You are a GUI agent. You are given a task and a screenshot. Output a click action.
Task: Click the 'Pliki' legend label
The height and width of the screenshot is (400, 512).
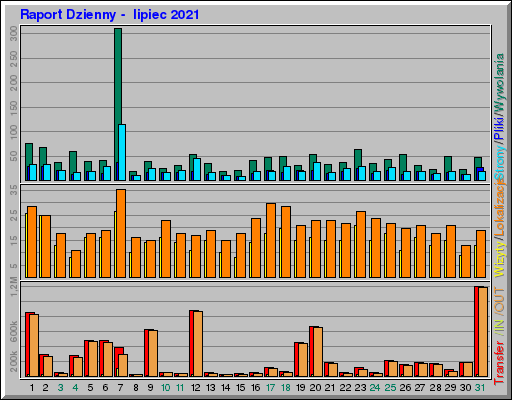(499, 128)
